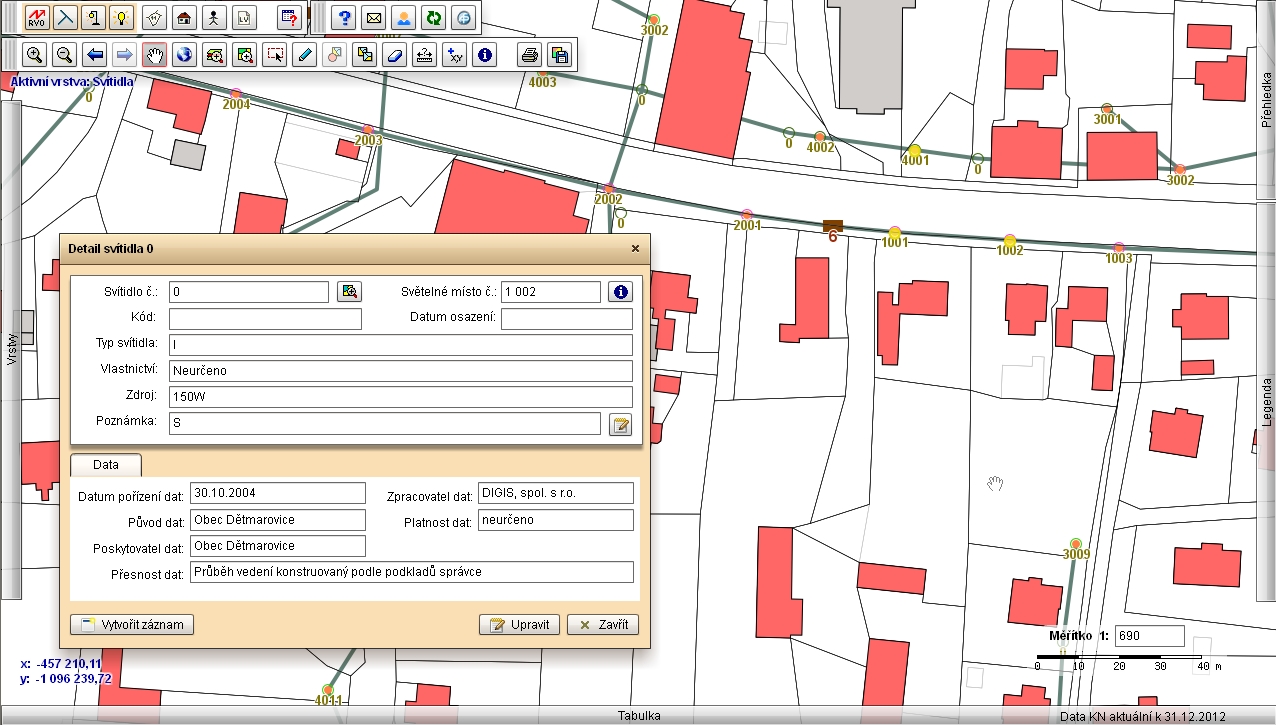The image size is (1276, 725).
Task: Pick the rectangle selection tool
Action: tap(274, 55)
